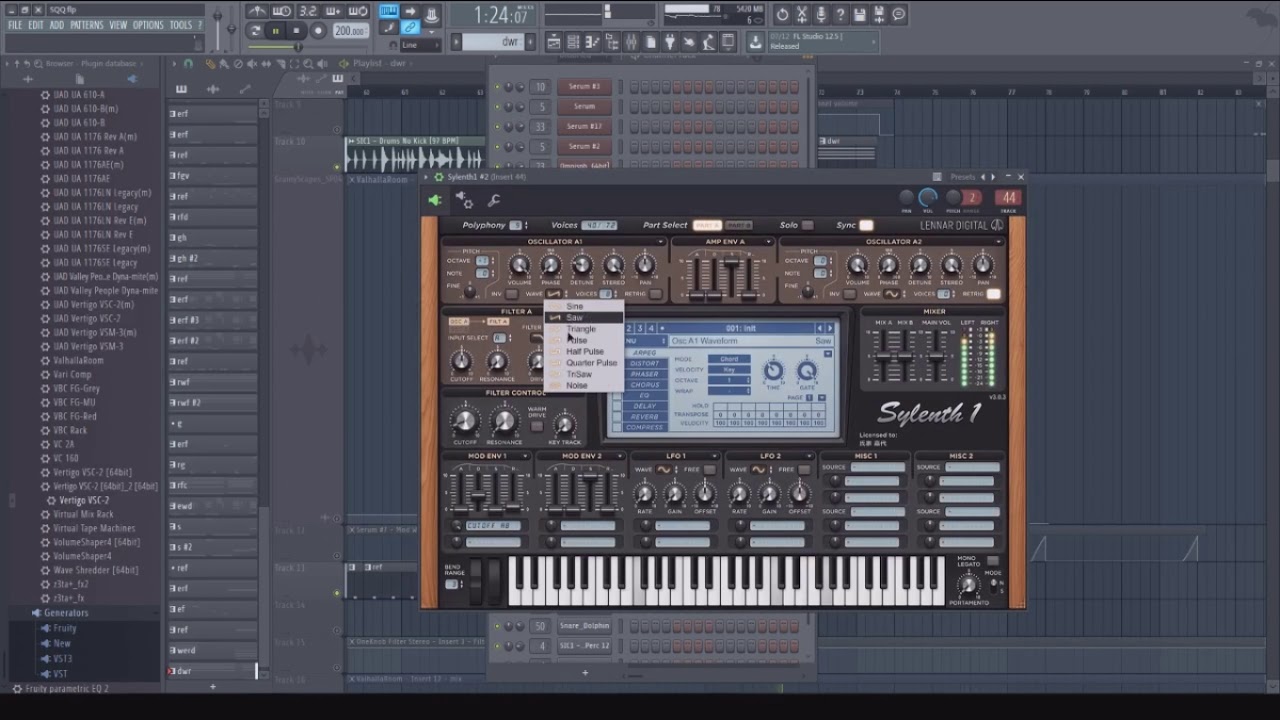Open the TOOLS menu
The height and width of the screenshot is (720, 1280).
[181, 25]
